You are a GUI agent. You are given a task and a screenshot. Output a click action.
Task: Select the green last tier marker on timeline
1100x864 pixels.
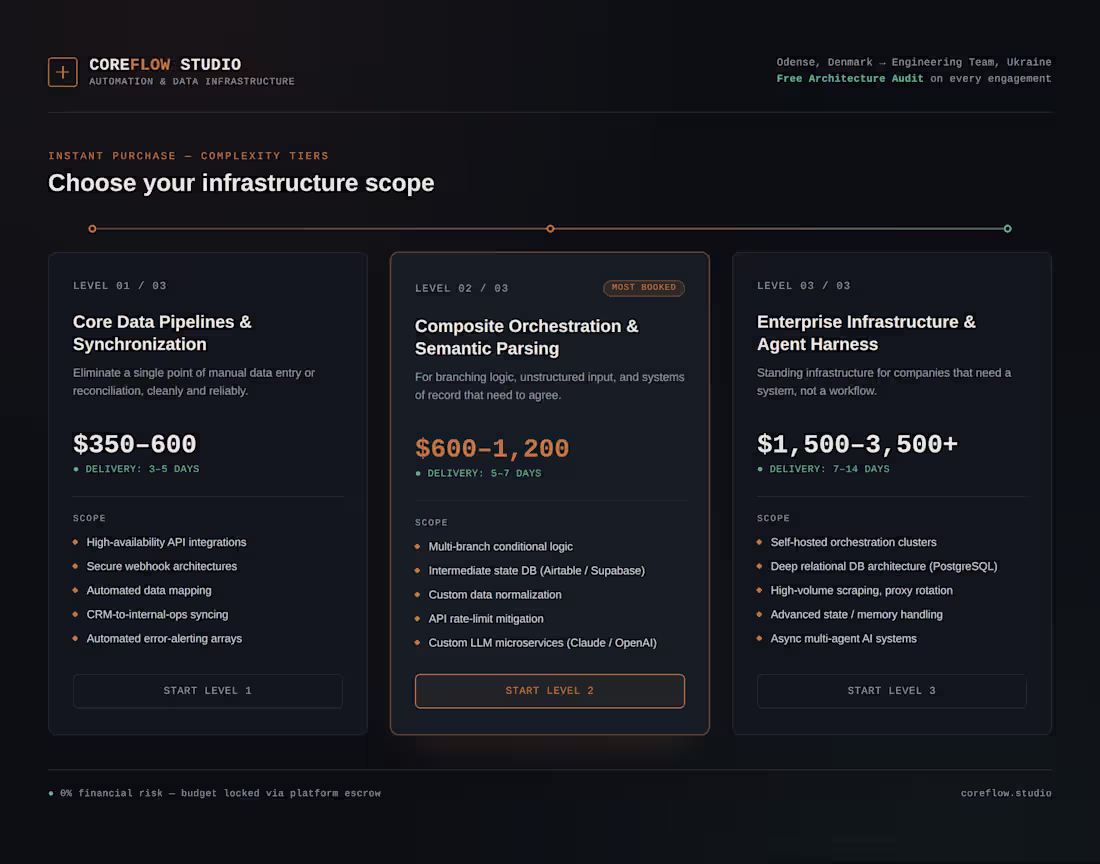(x=1007, y=229)
